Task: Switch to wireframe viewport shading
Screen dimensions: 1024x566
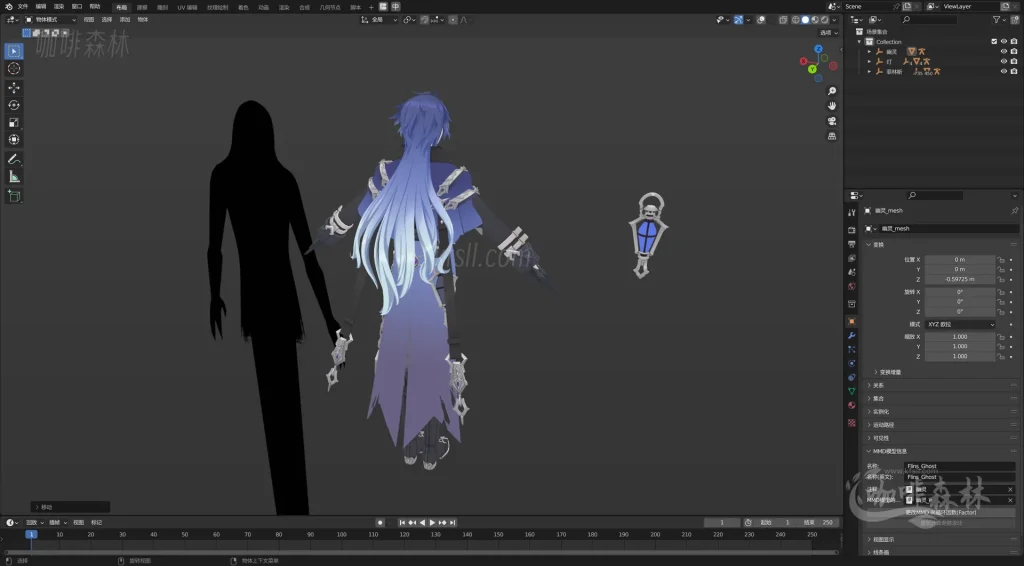Action: tap(795, 20)
